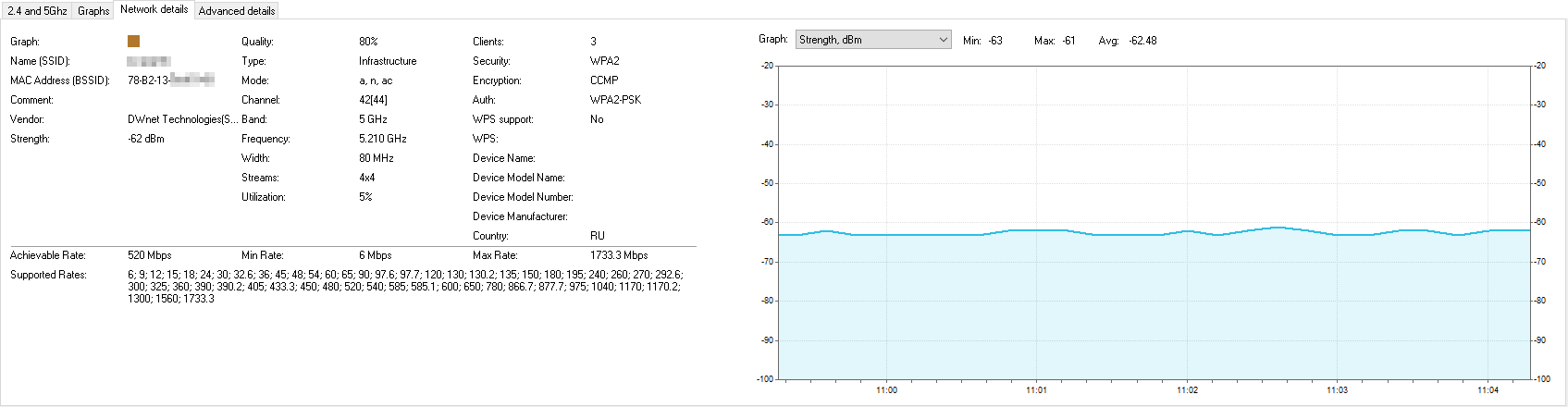Click the -62 dBm strength value
The image size is (1568, 407).
coord(146,139)
